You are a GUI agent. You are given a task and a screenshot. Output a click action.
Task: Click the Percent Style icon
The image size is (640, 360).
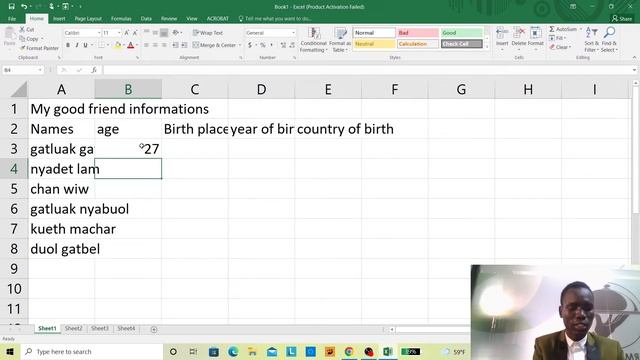click(263, 45)
